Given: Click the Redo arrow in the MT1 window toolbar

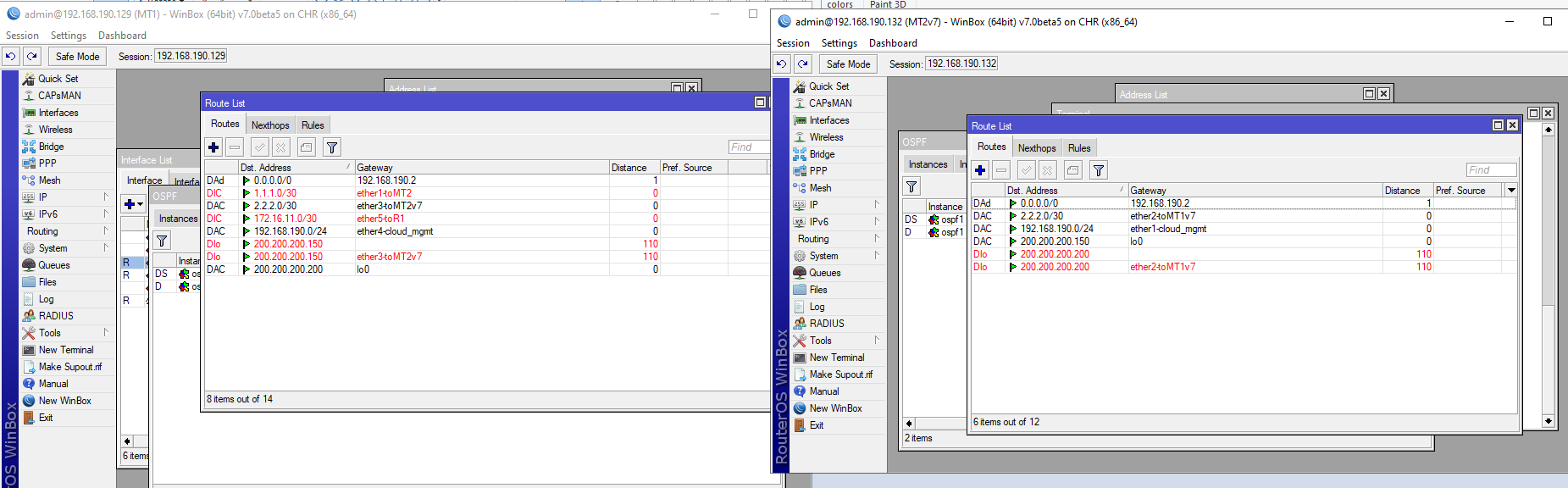Looking at the screenshot, I should (31, 56).
